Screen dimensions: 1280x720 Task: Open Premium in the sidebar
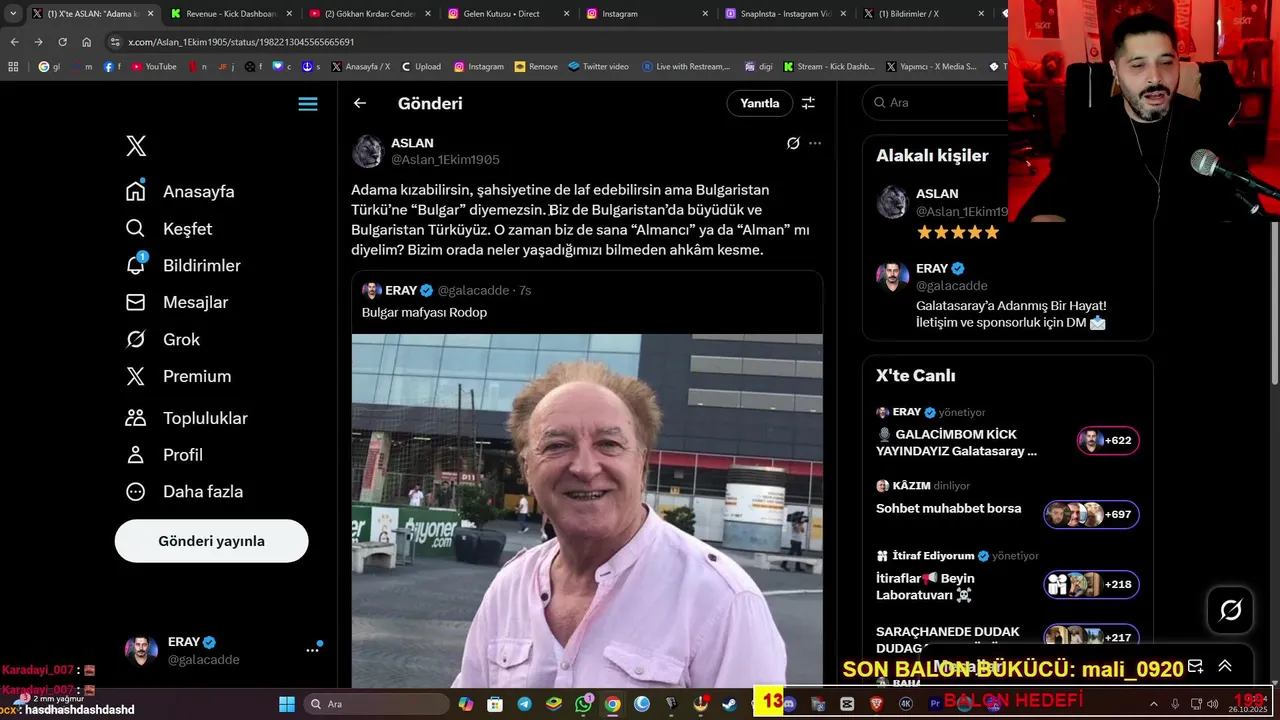(x=178, y=376)
